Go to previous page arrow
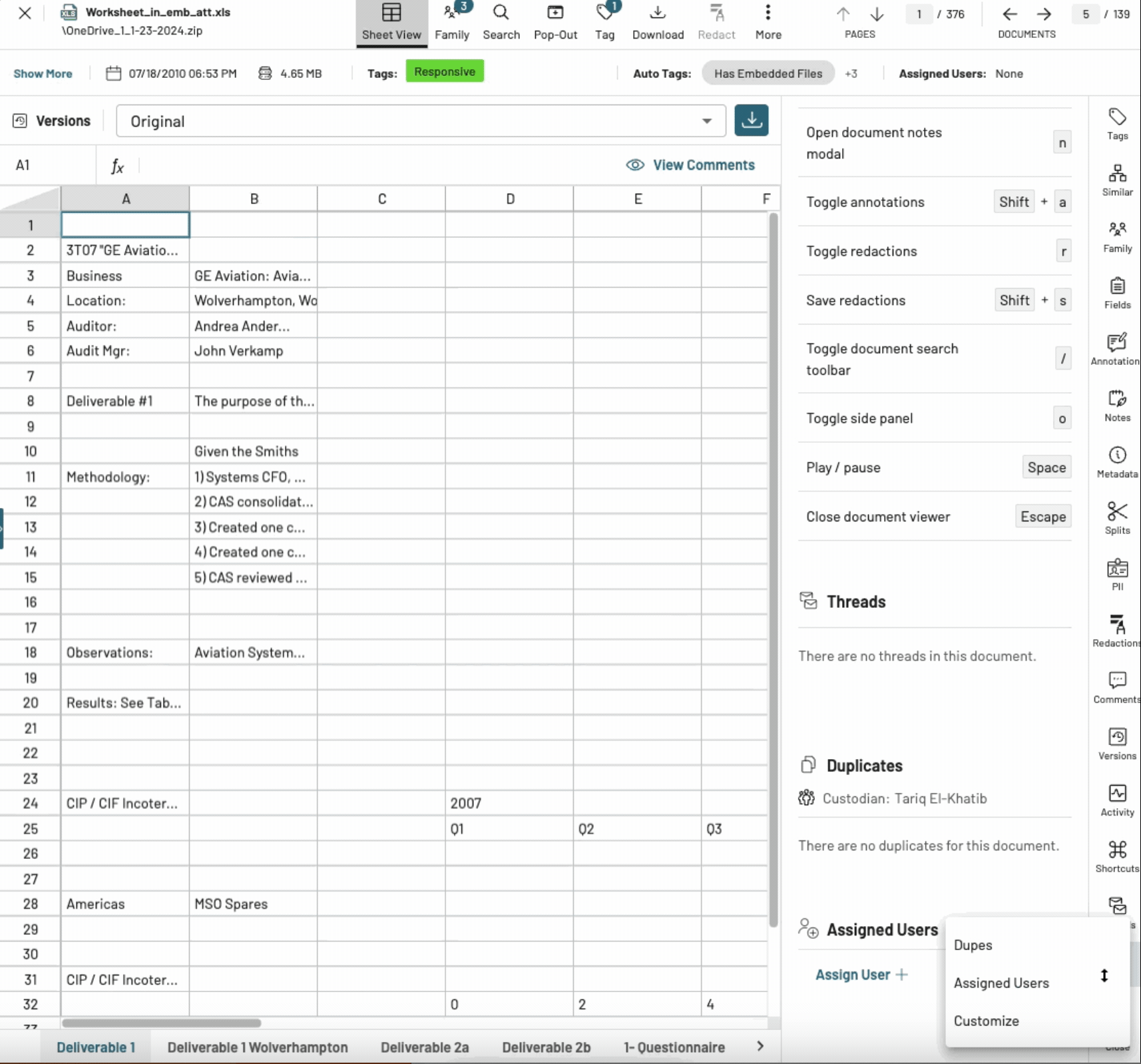This screenshot has height=1064, width=1141. [x=843, y=14]
